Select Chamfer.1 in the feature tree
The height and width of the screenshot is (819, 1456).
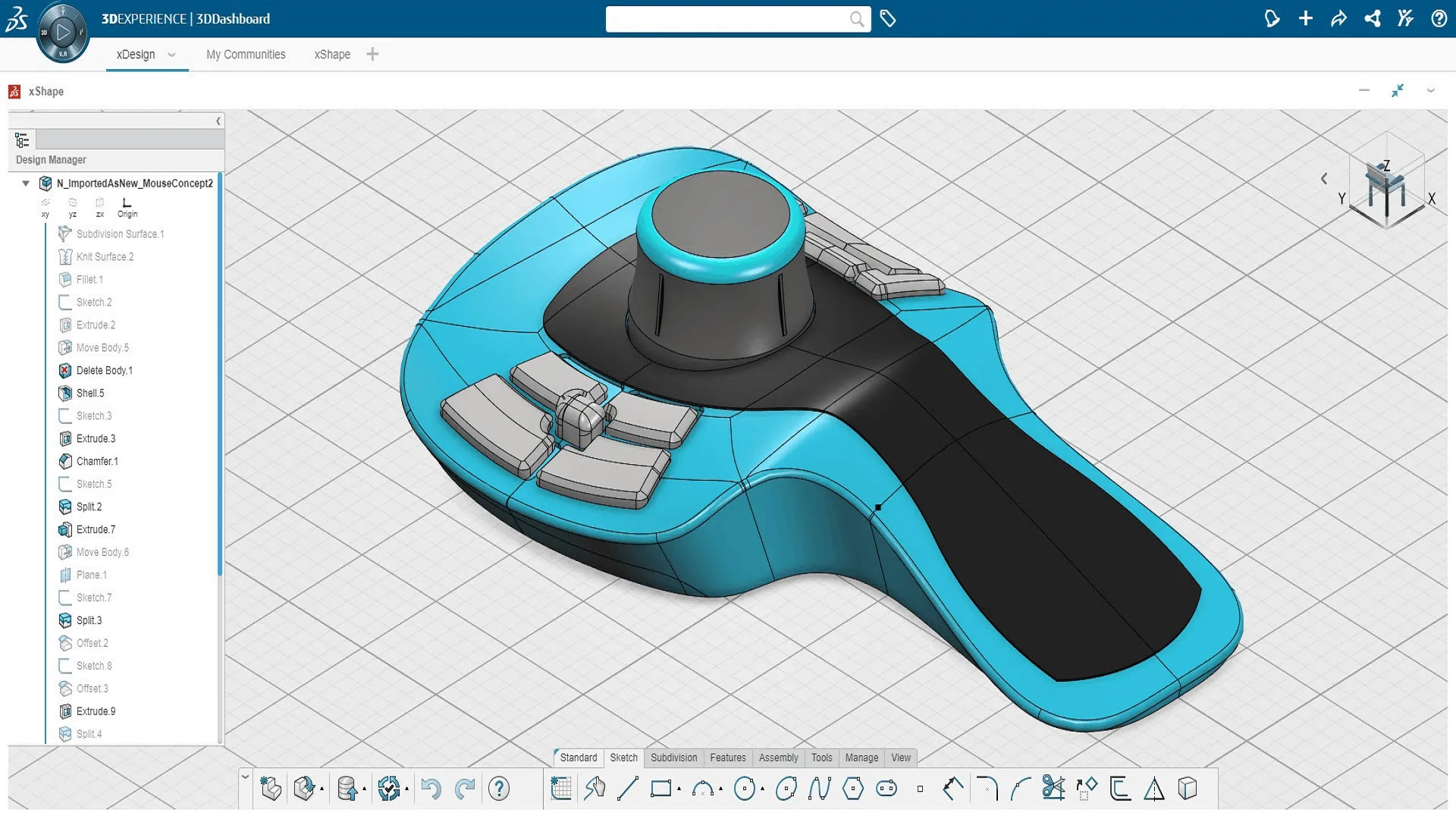pyautogui.click(x=97, y=461)
